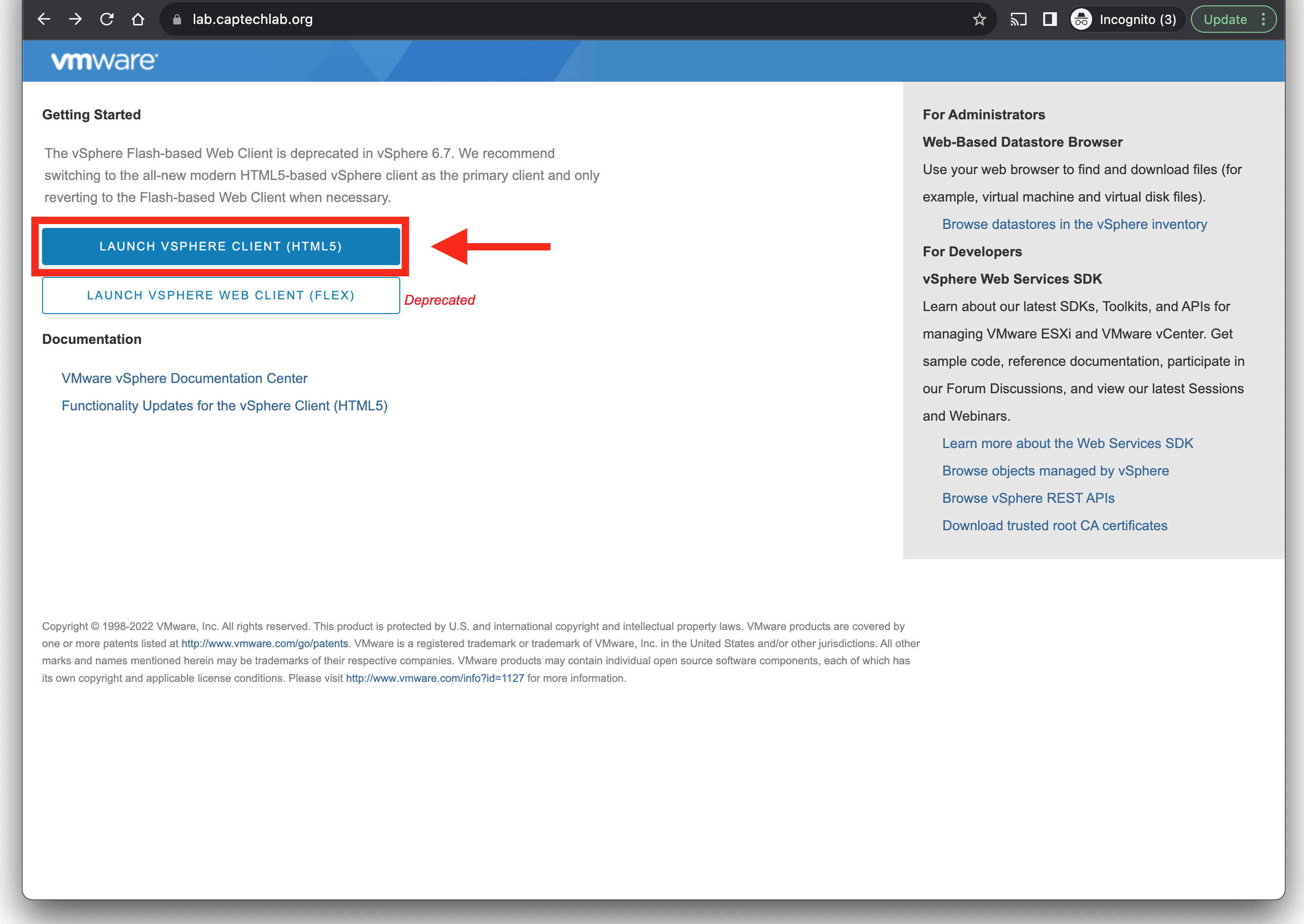This screenshot has height=924, width=1304.
Task: Bookmark this page with the star icon
Action: [979, 20]
